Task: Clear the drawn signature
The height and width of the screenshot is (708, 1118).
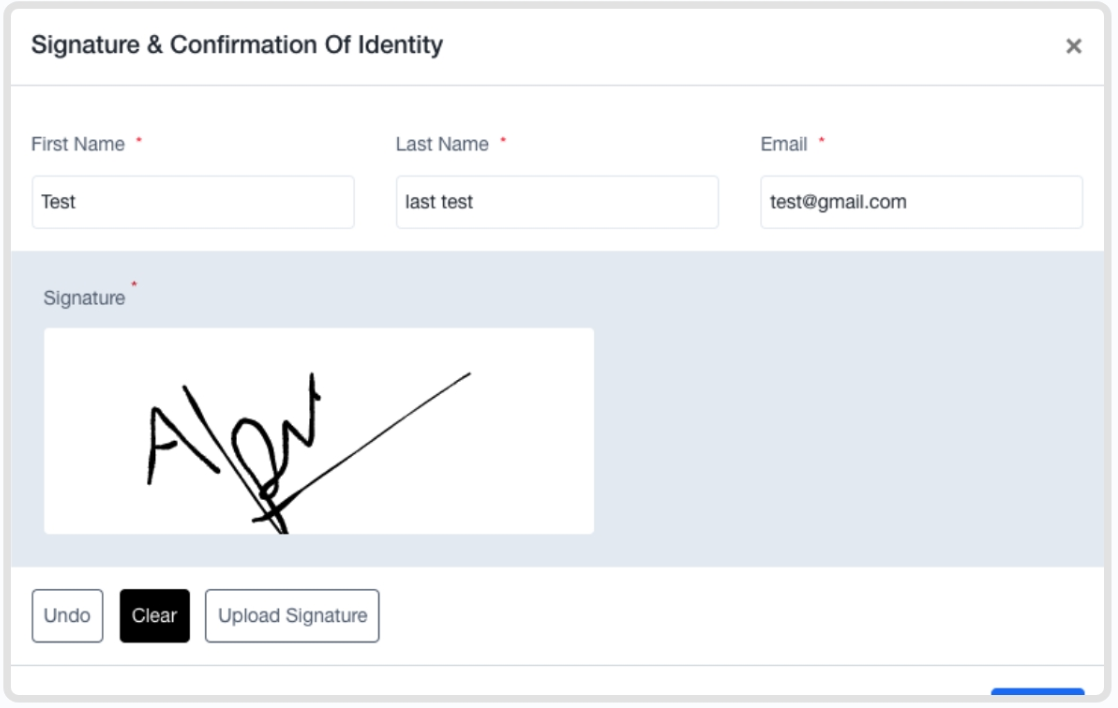Action: (x=155, y=615)
